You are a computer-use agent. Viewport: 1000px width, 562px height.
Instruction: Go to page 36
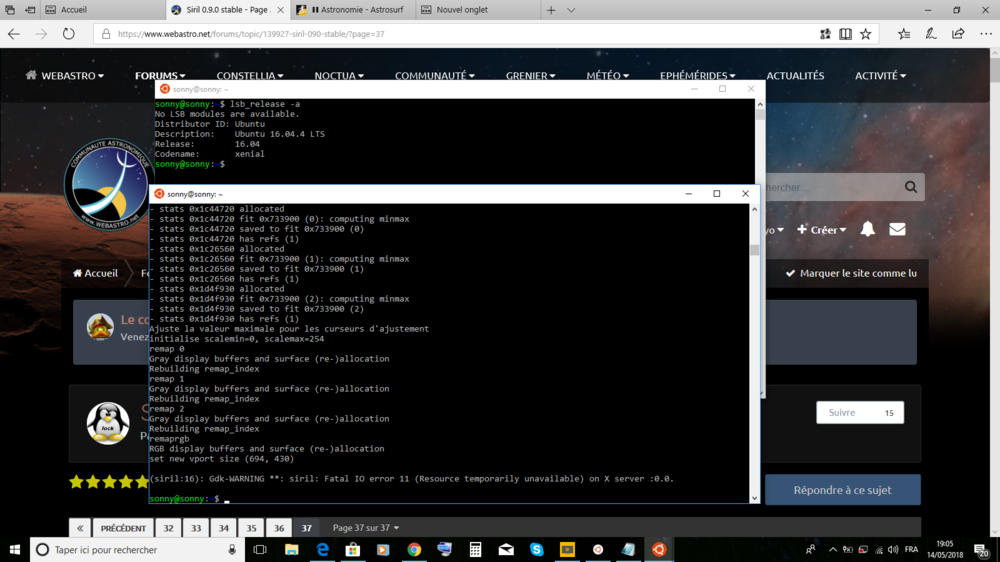click(279, 528)
